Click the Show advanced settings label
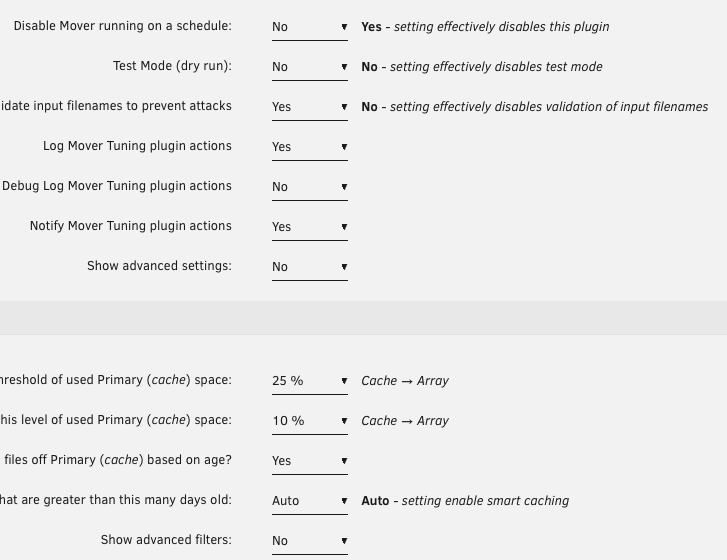Screen dimensions: 727x560 click(x=159, y=266)
